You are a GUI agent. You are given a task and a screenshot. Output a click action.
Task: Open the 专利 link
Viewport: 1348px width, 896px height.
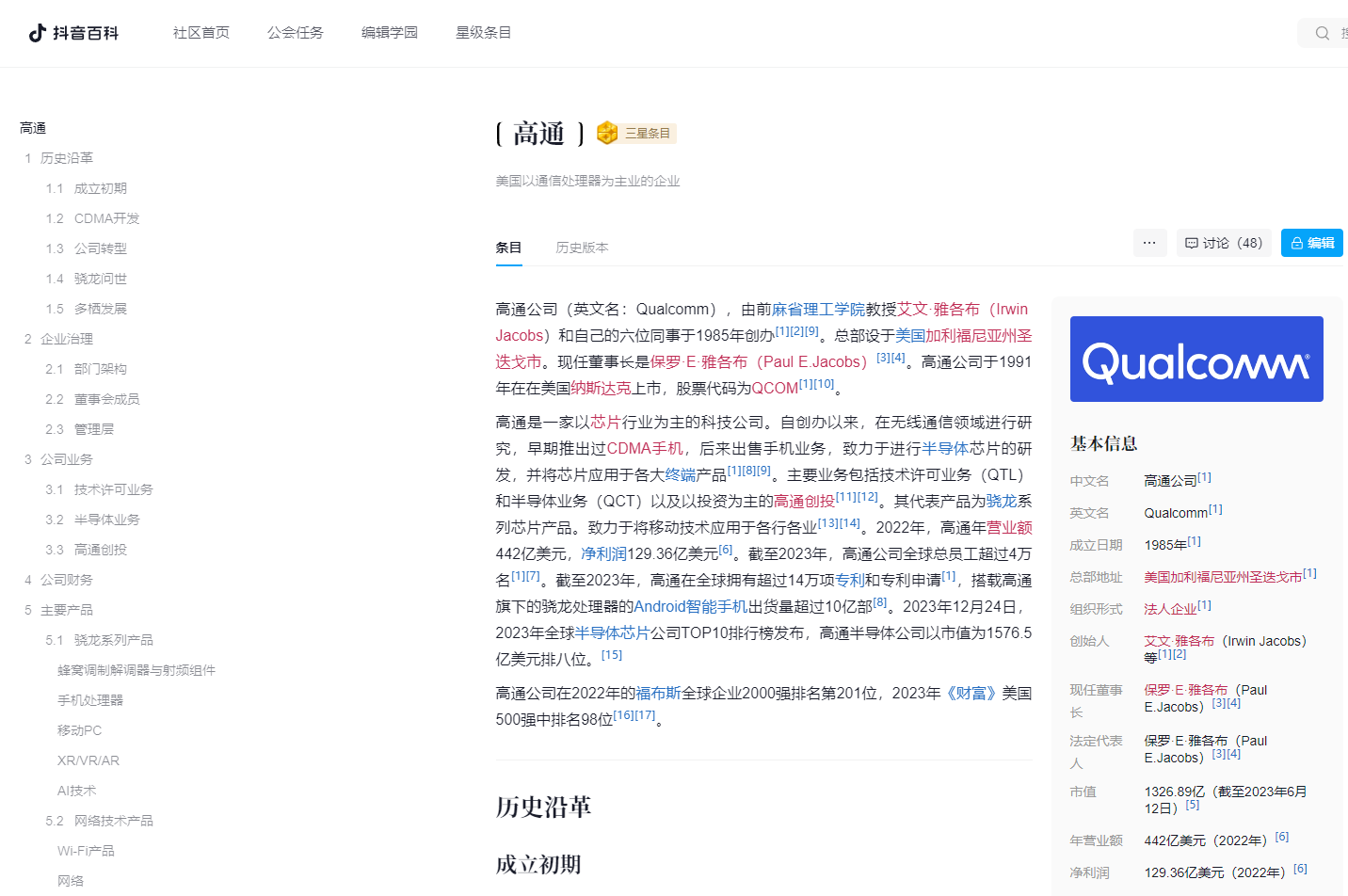[x=850, y=580]
